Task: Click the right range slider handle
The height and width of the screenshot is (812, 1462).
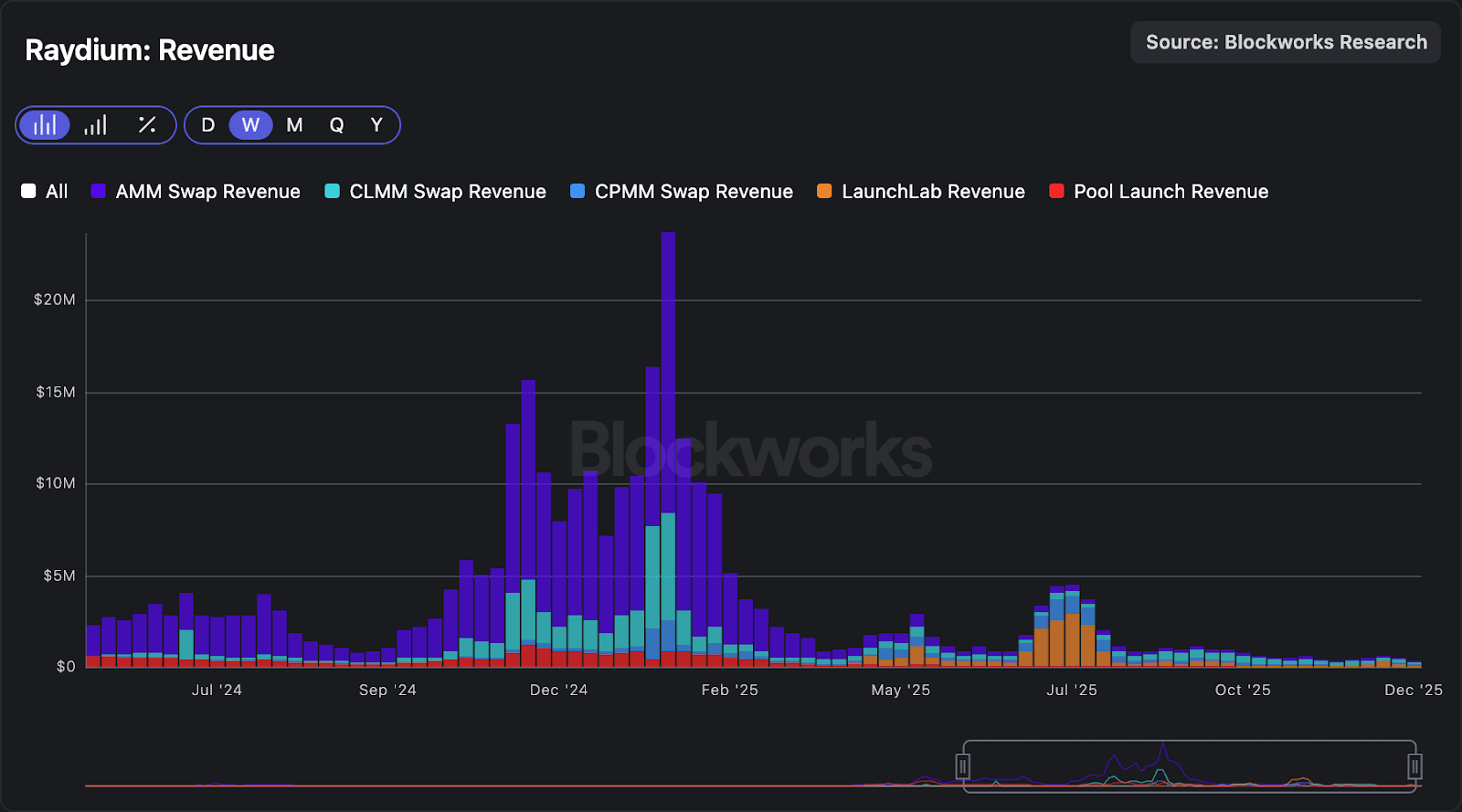Action: pyautogui.click(x=1414, y=766)
